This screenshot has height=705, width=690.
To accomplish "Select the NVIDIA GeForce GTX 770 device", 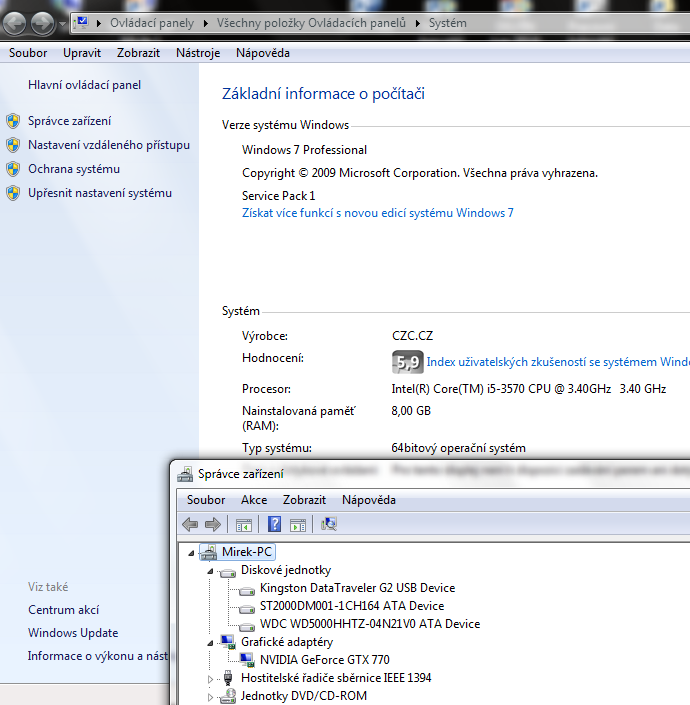I will point(324,660).
